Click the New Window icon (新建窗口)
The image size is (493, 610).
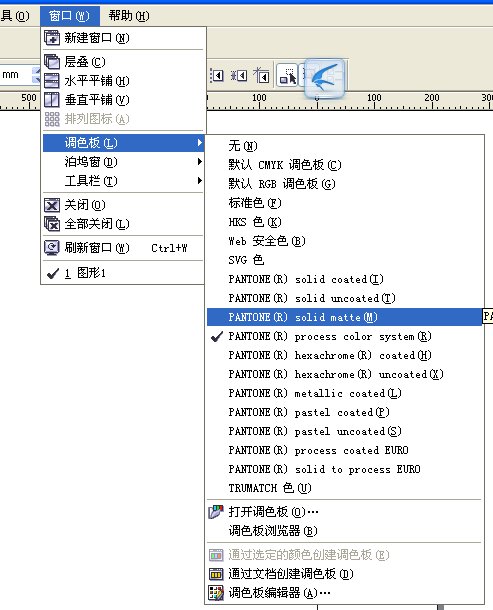[52, 38]
